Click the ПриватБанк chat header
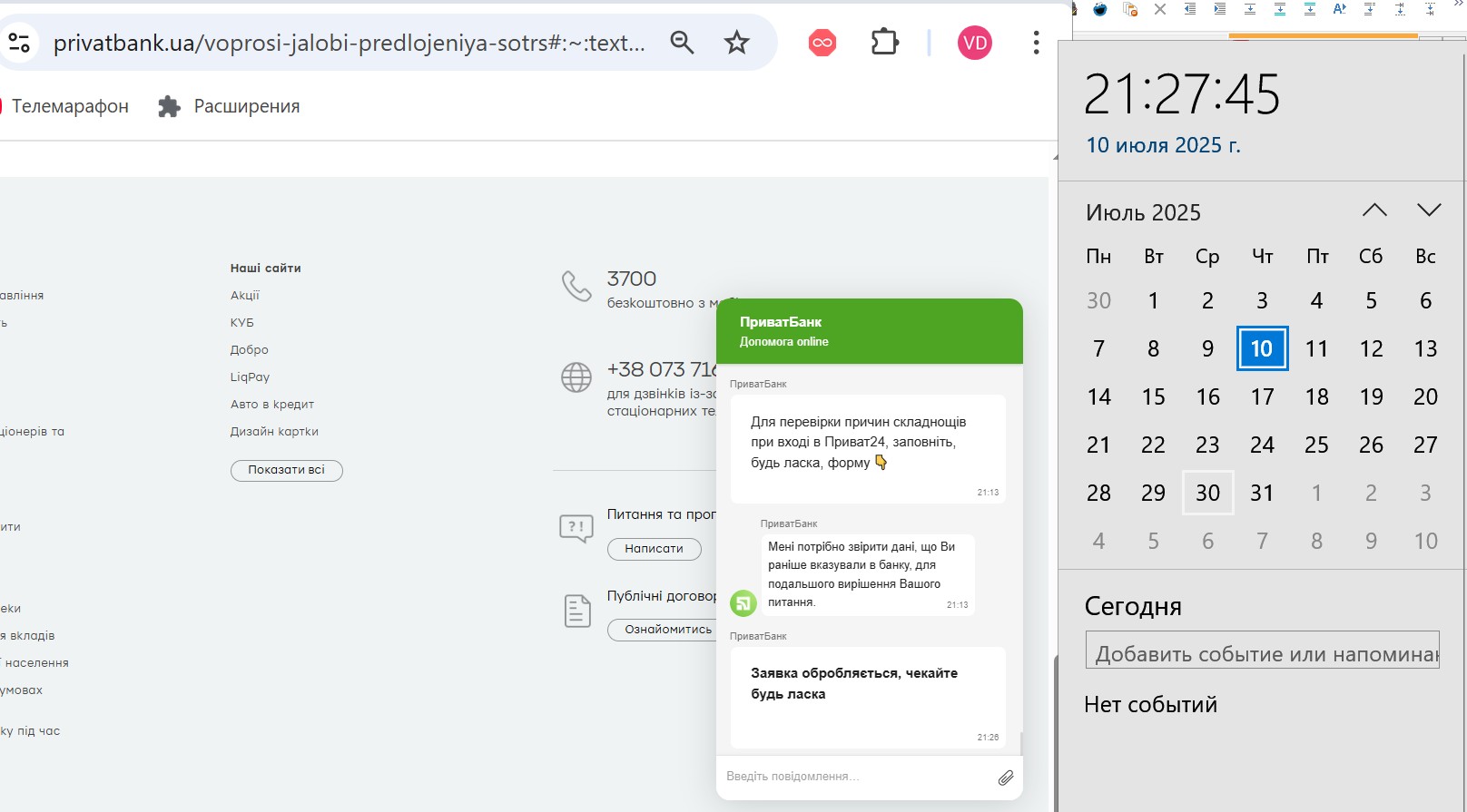Image resolution: width=1467 pixels, height=812 pixels. pyautogui.click(x=870, y=331)
